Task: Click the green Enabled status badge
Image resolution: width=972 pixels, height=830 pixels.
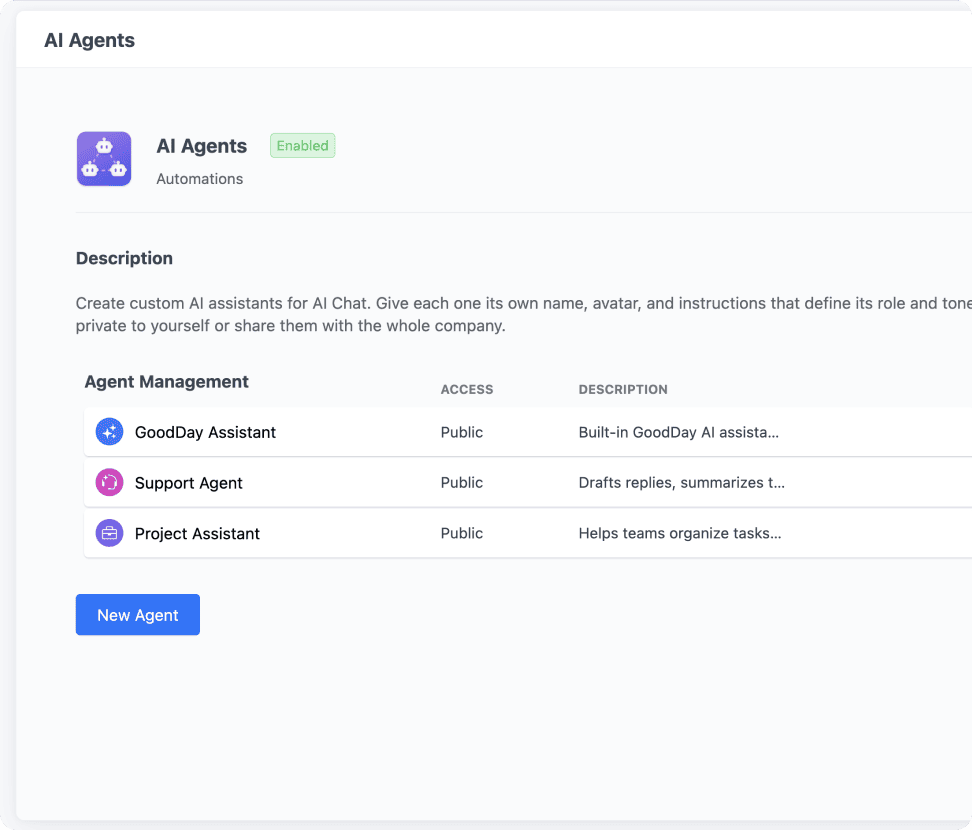Action: (x=303, y=146)
